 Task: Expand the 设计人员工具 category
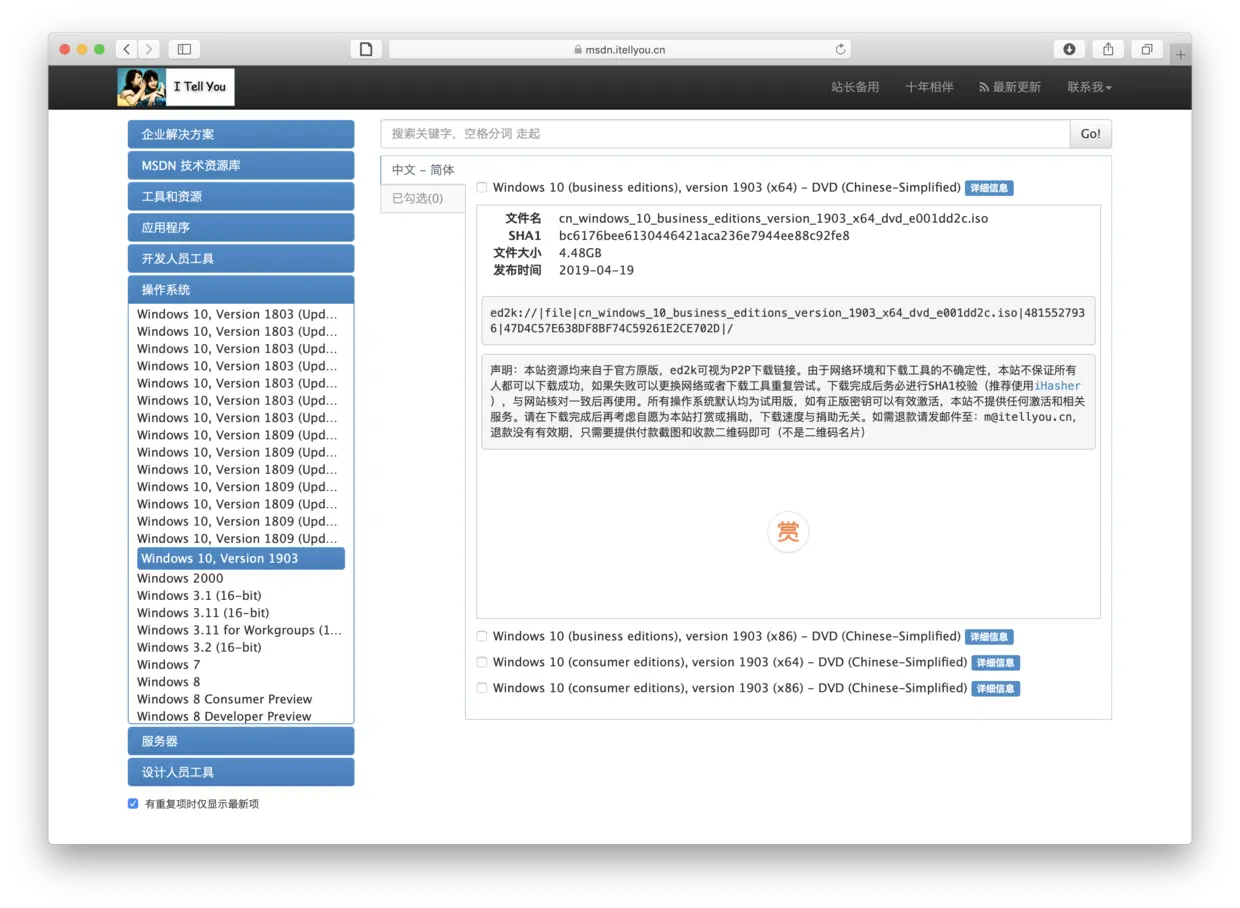pyautogui.click(x=241, y=772)
